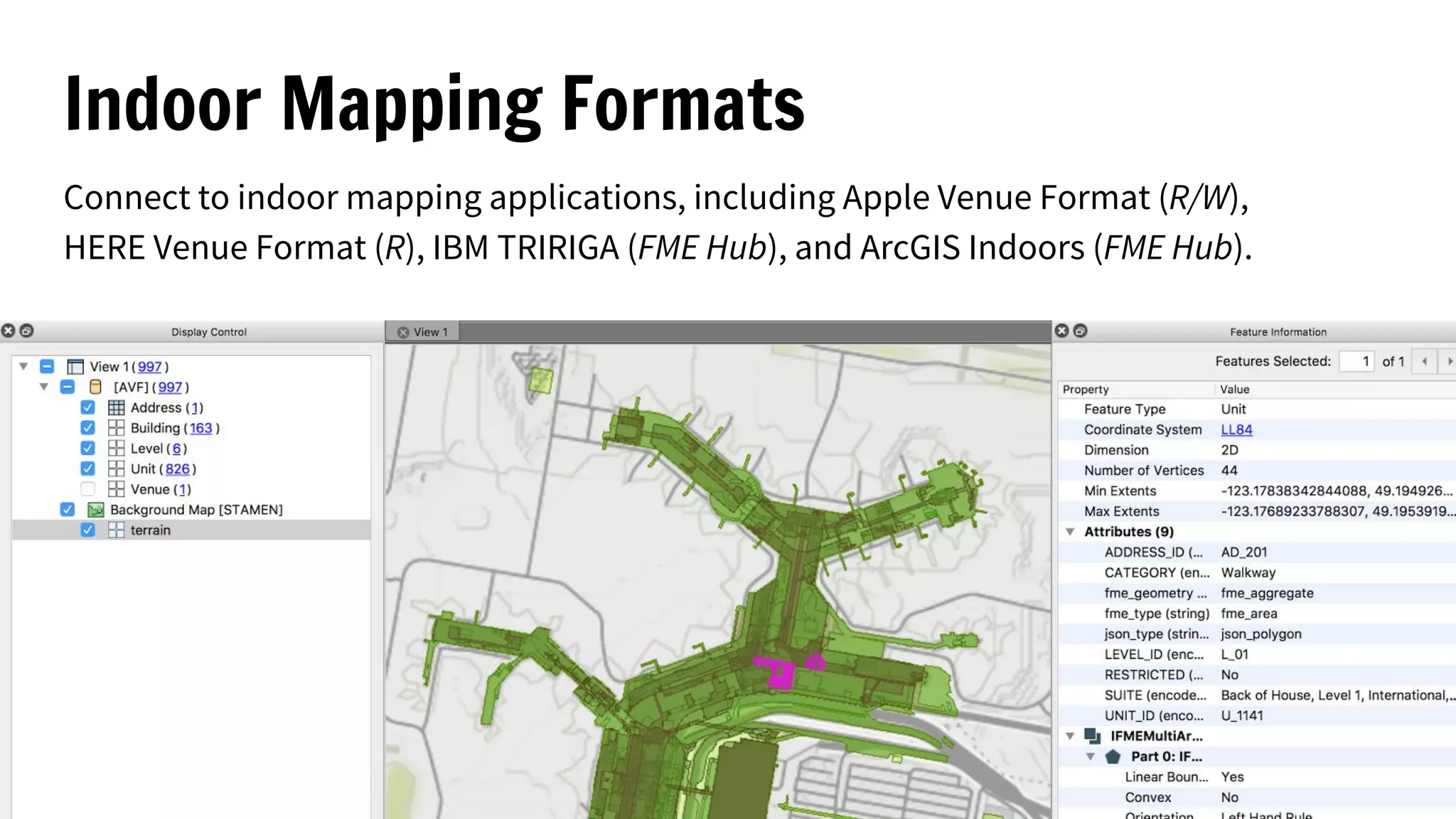Click the Part 0 polygon icon
The height and width of the screenshot is (819, 1456).
1113,756
